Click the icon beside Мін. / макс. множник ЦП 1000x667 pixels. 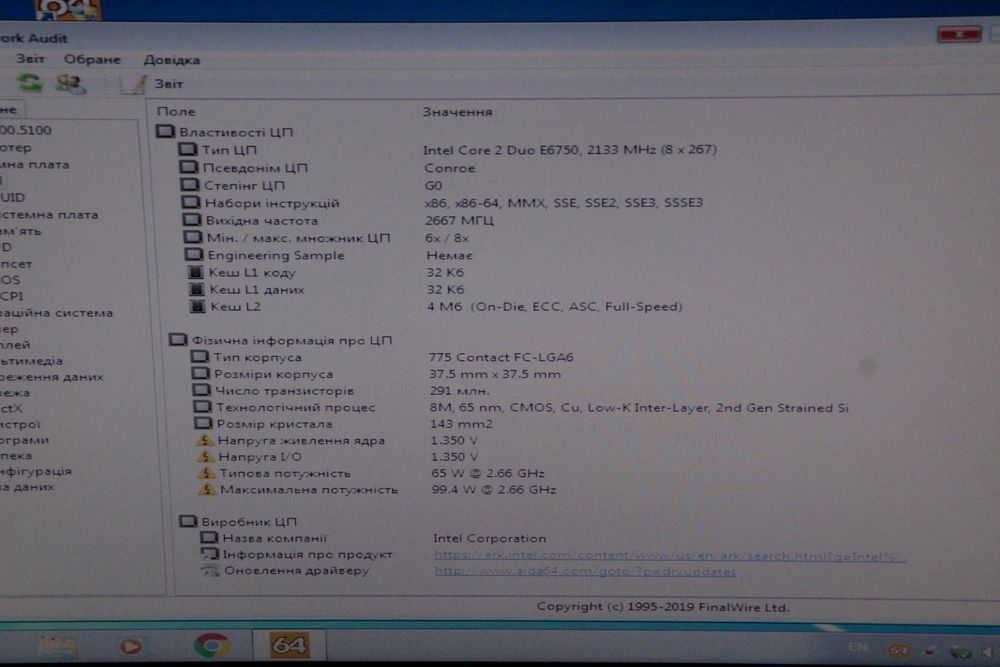pos(193,237)
